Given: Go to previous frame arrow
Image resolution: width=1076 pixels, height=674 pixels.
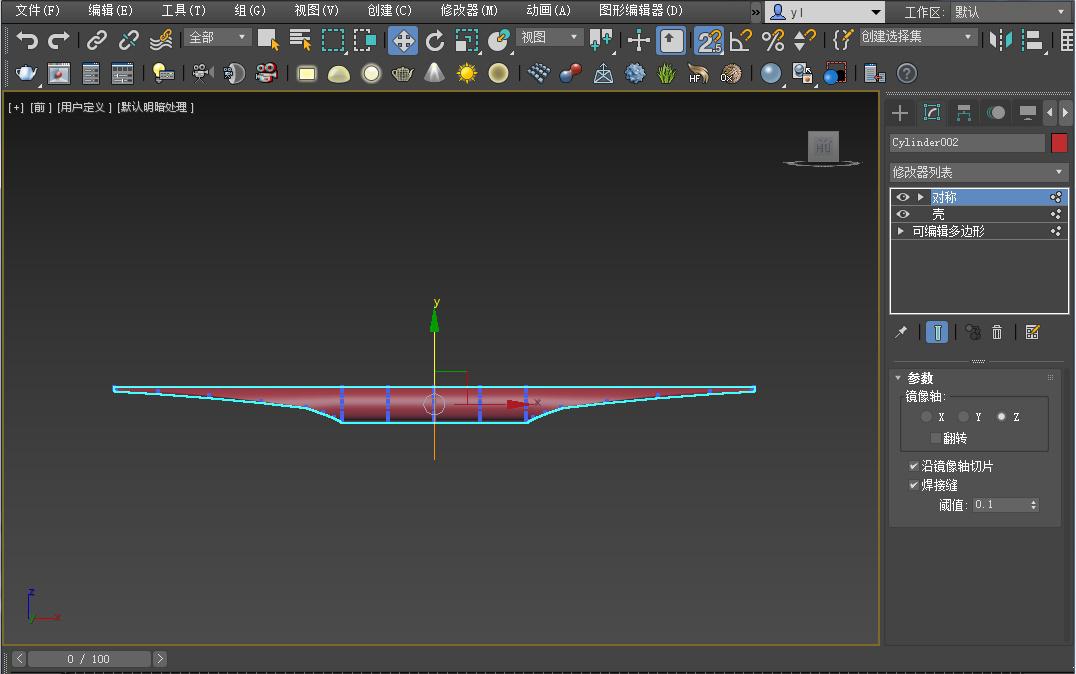Looking at the screenshot, I should coord(19,659).
